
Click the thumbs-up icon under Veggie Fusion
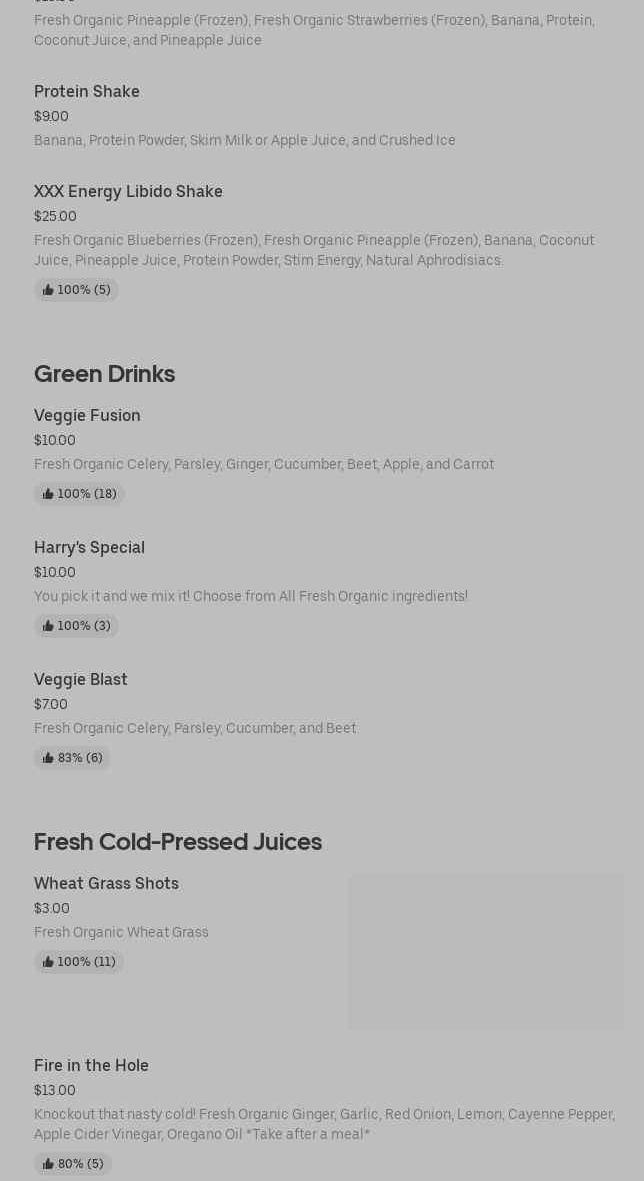coord(48,494)
